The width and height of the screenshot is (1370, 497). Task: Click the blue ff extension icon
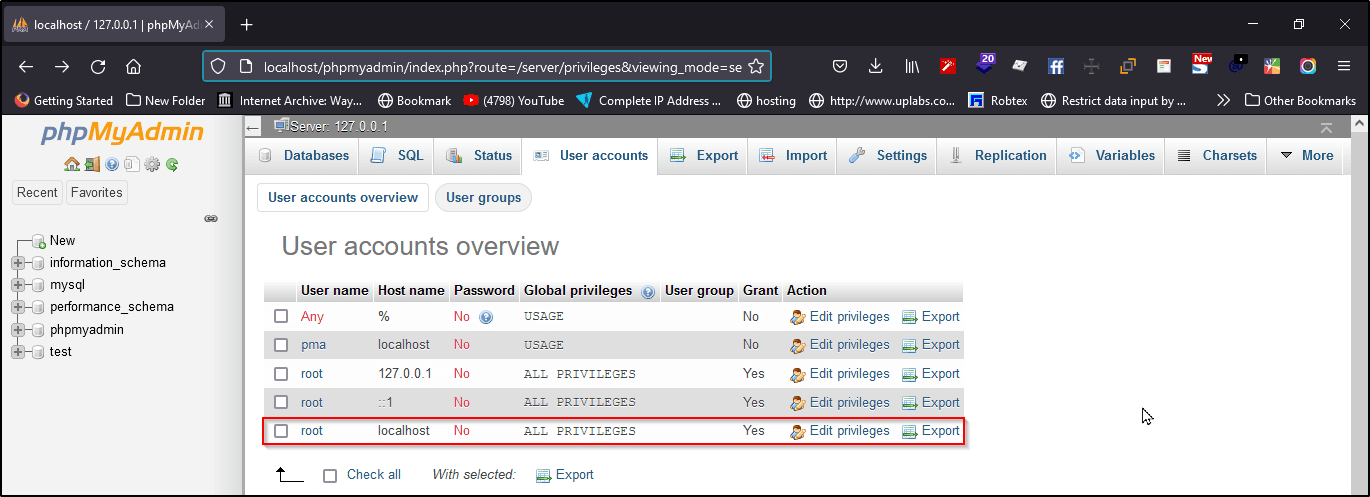click(1055, 67)
